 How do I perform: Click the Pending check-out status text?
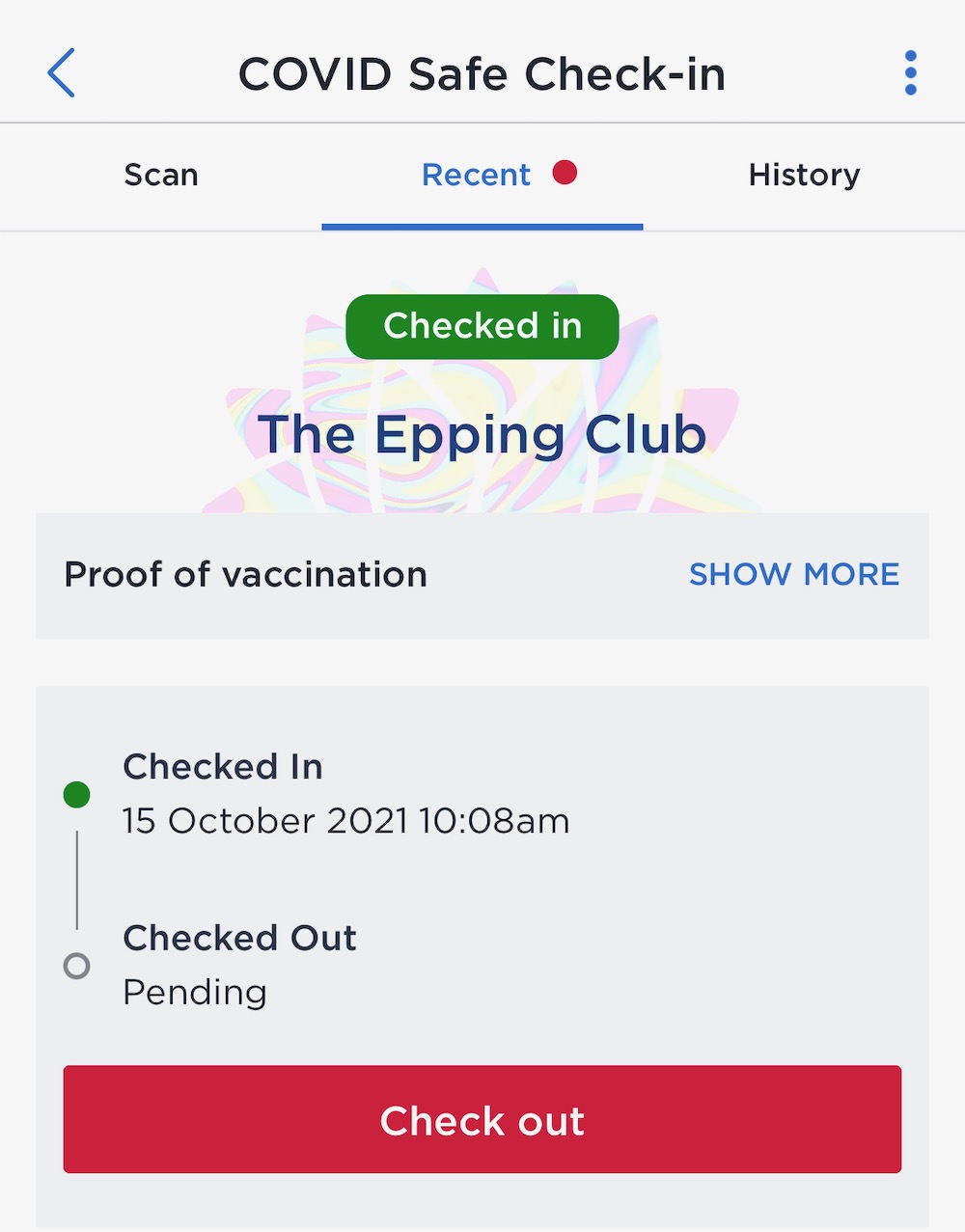(x=195, y=992)
